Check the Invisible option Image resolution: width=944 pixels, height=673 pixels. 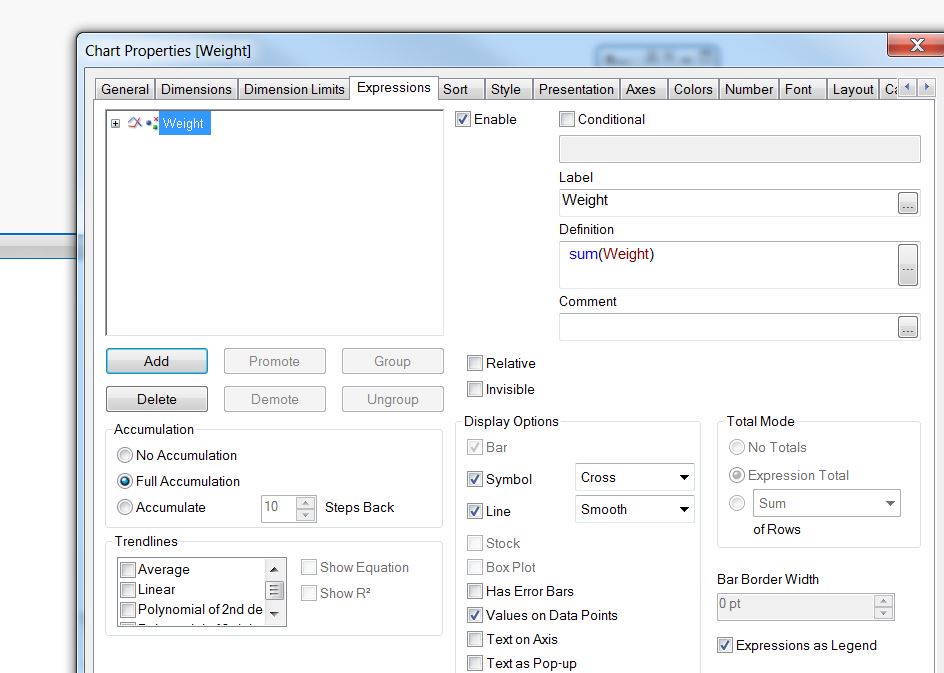[475, 390]
